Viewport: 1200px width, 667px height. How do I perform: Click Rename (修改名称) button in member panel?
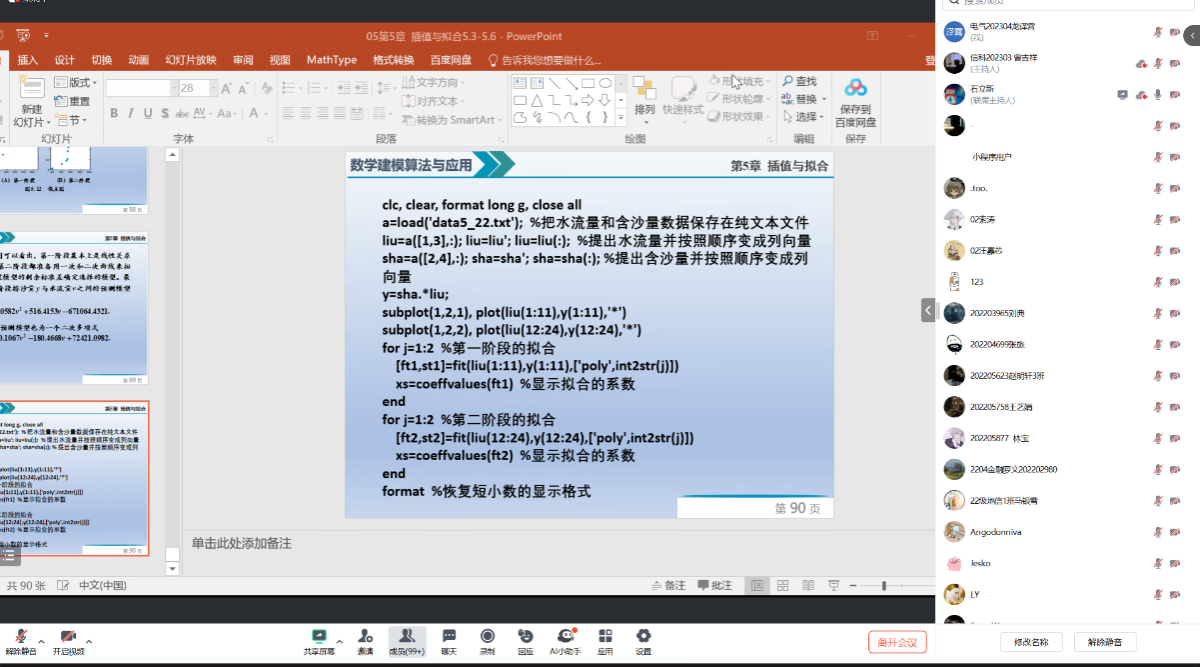point(1031,642)
